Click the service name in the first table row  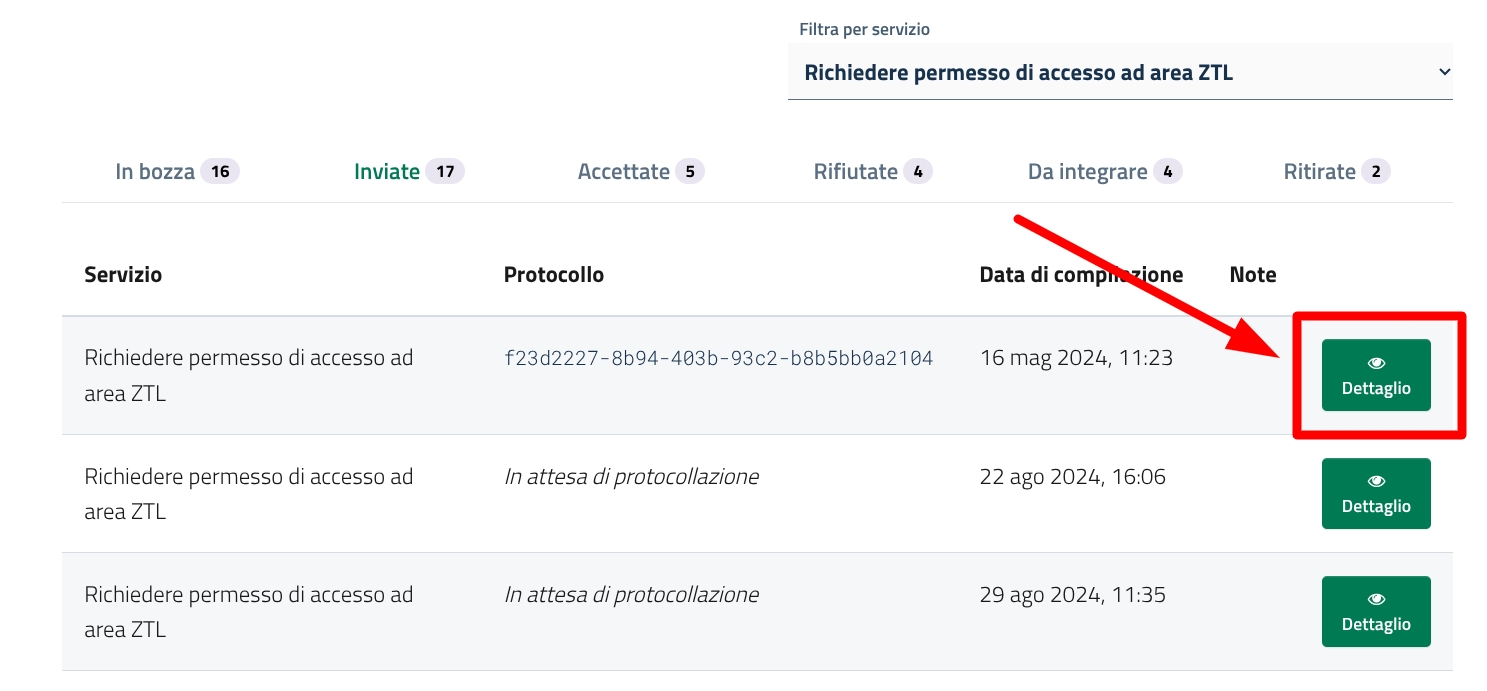248,375
